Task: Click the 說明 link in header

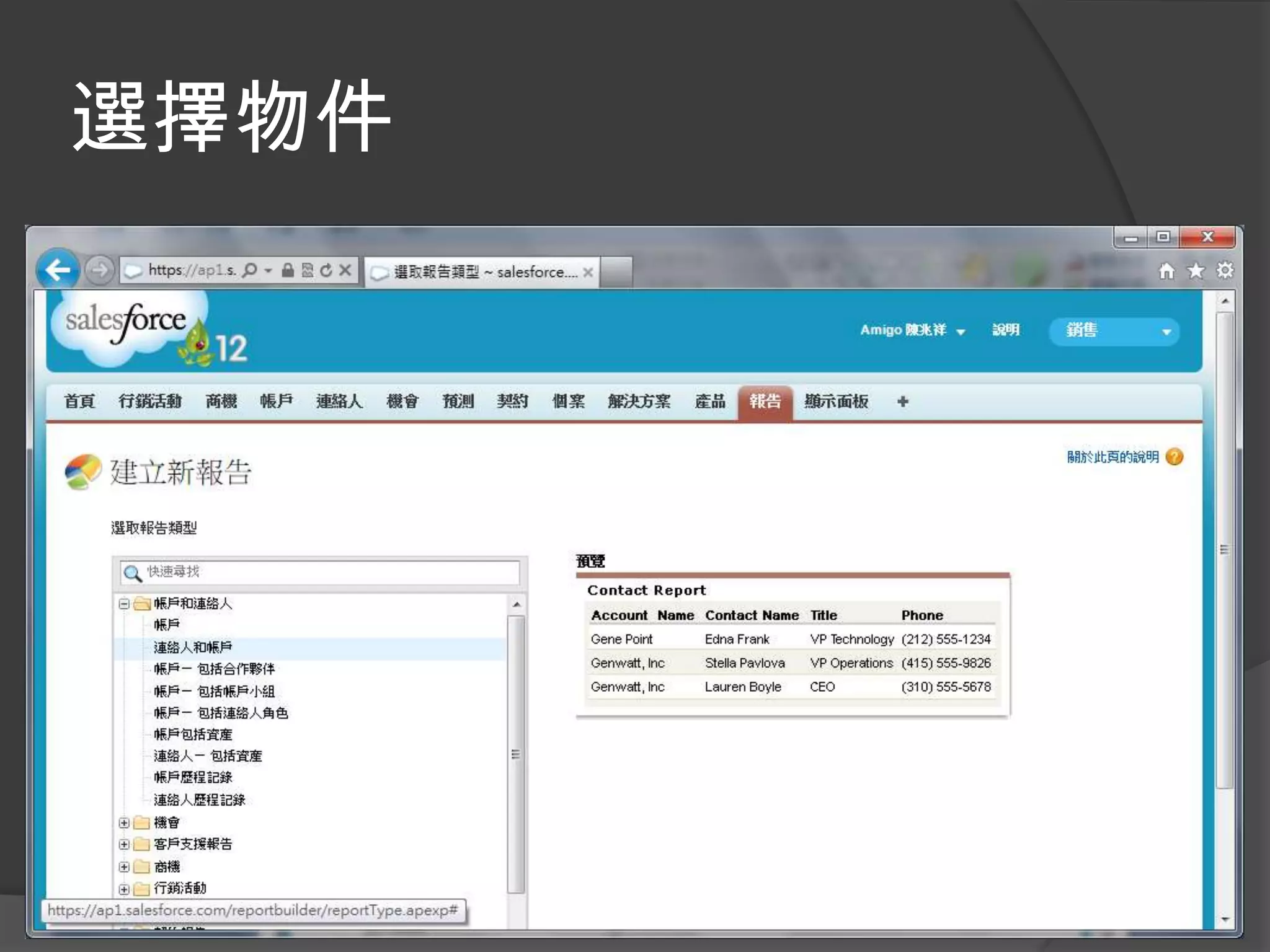Action: (1005, 330)
